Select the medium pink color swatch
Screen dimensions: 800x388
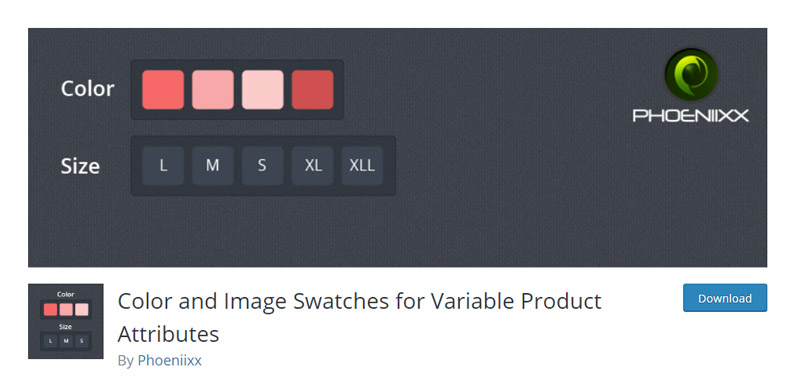pyautogui.click(x=213, y=90)
